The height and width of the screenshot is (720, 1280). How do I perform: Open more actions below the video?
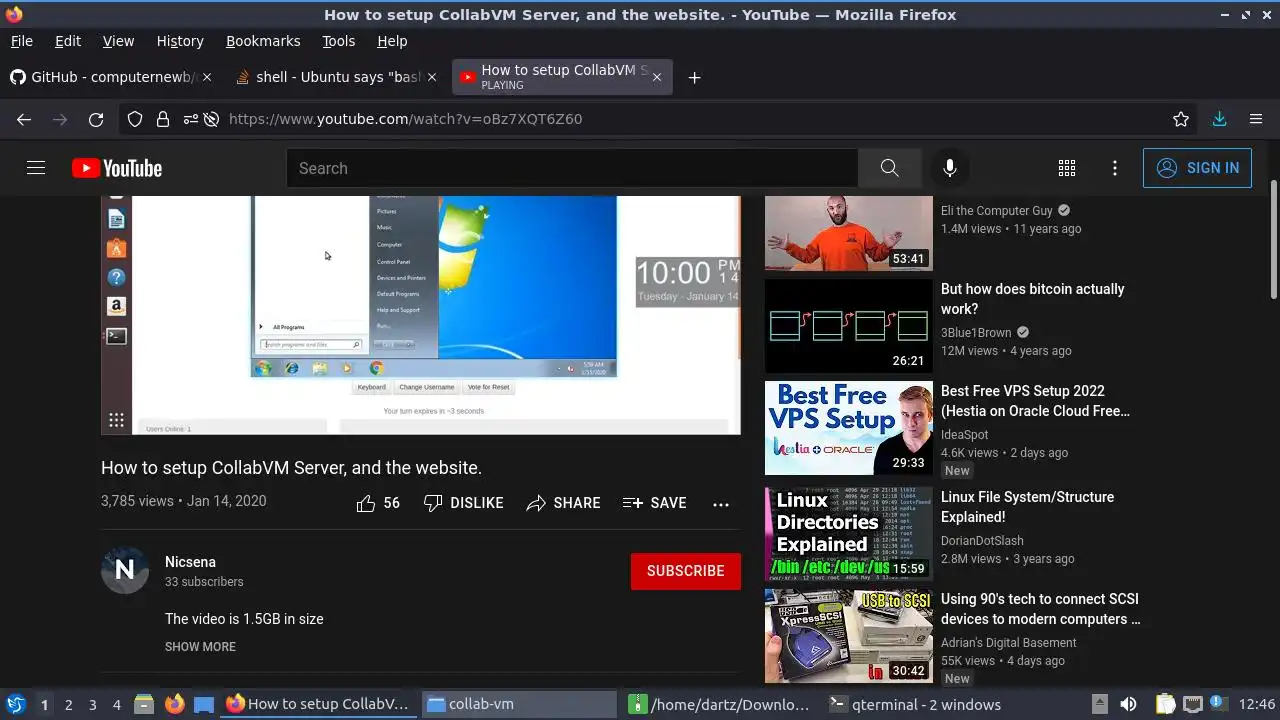tap(721, 504)
